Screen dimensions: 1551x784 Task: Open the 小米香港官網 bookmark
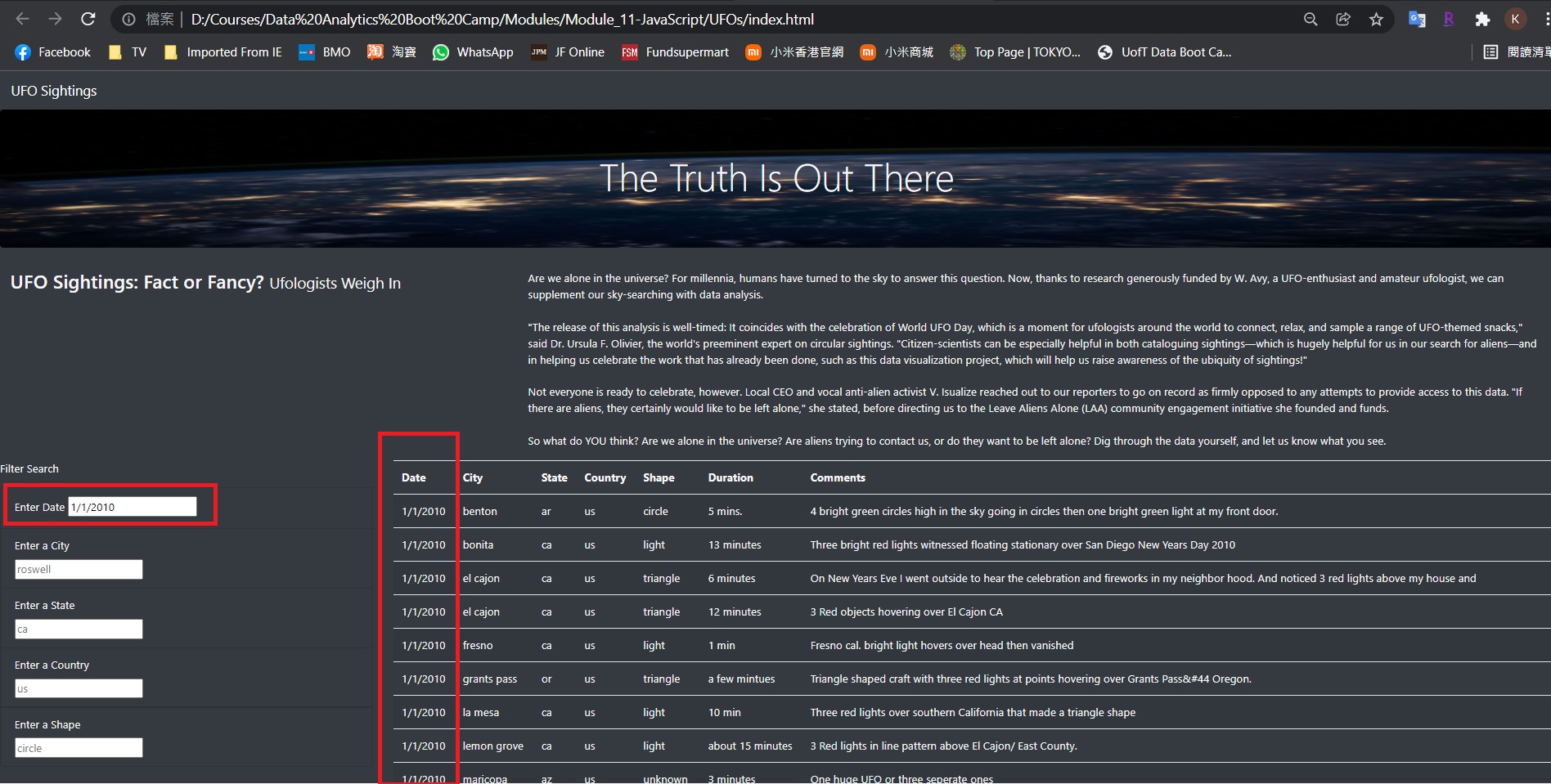click(794, 52)
